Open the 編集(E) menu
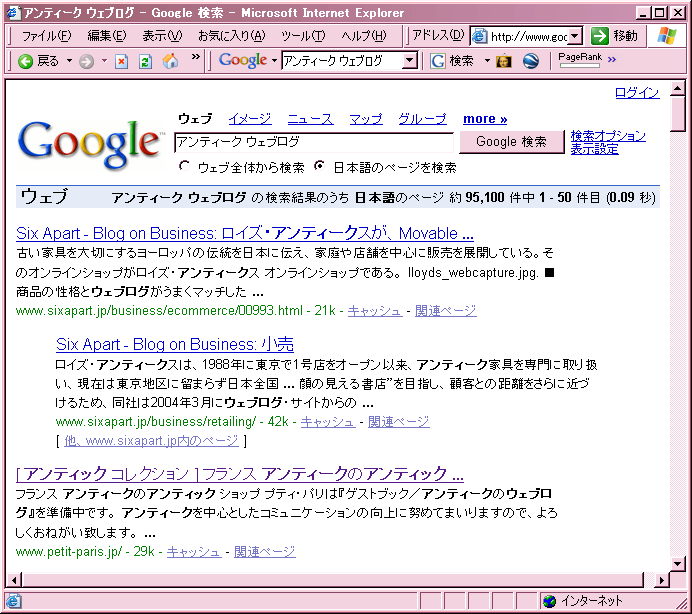Viewport: 692px width, 614px height. pyautogui.click(x=107, y=36)
